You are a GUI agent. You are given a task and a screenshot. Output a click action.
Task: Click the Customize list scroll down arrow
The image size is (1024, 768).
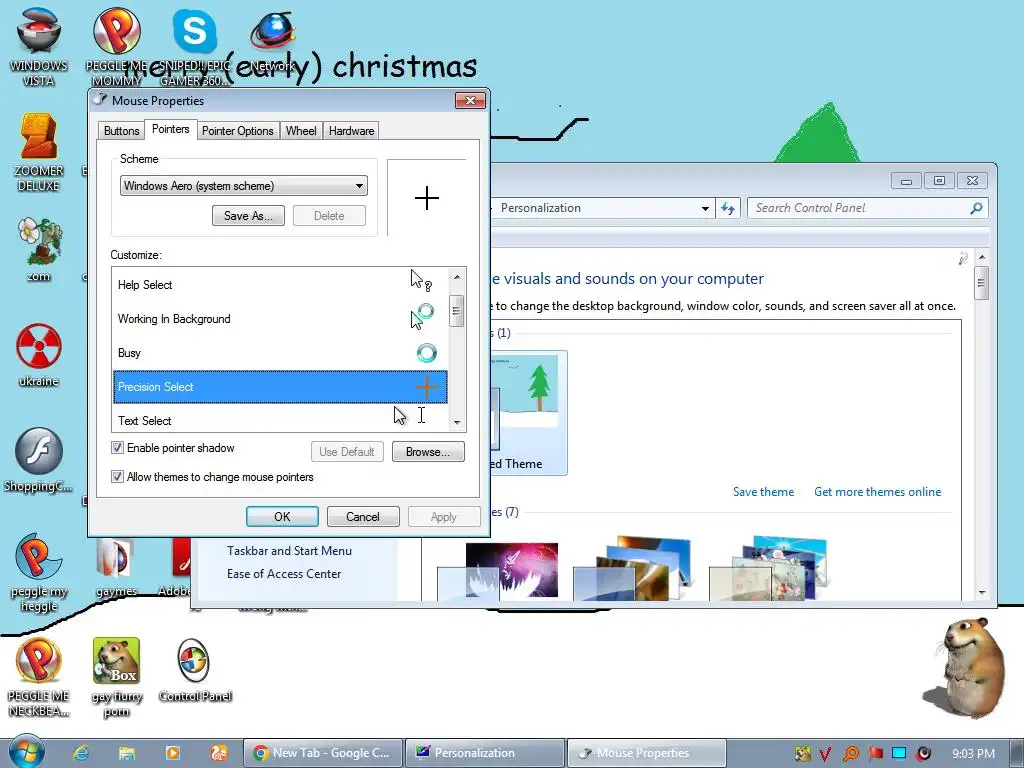[457, 423]
